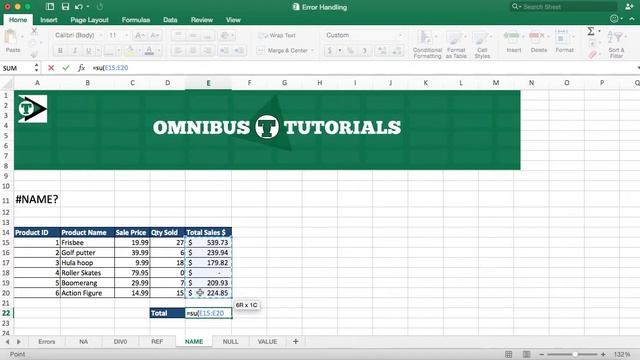Open Format as Table gallery
Image resolution: width=640 pixels, height=360 pixels.
pyautogui.click(x=456, y=44)
